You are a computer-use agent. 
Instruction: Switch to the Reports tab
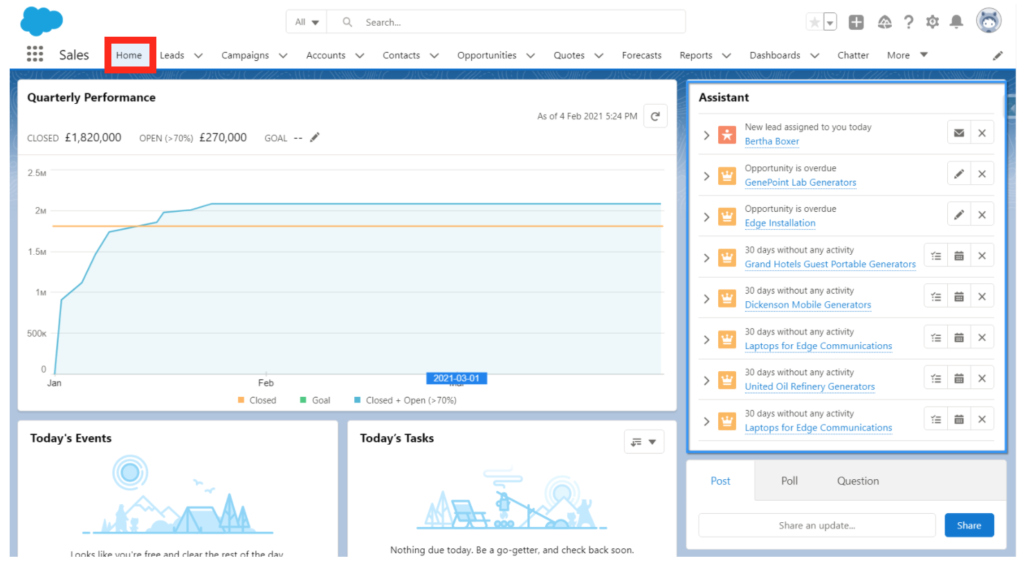pyautogui.click(x=696, y=56)
